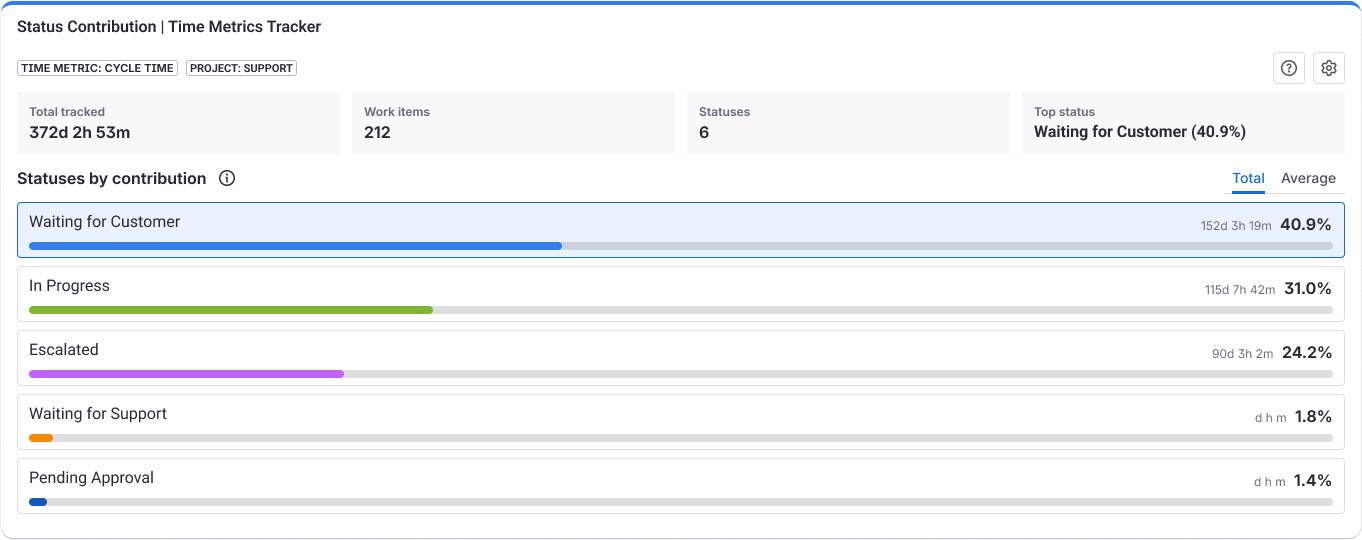1362x540 pixels.
Task: Click the Statuses by contribution heading
Action: pyautogui.click(x=111, y=178)
